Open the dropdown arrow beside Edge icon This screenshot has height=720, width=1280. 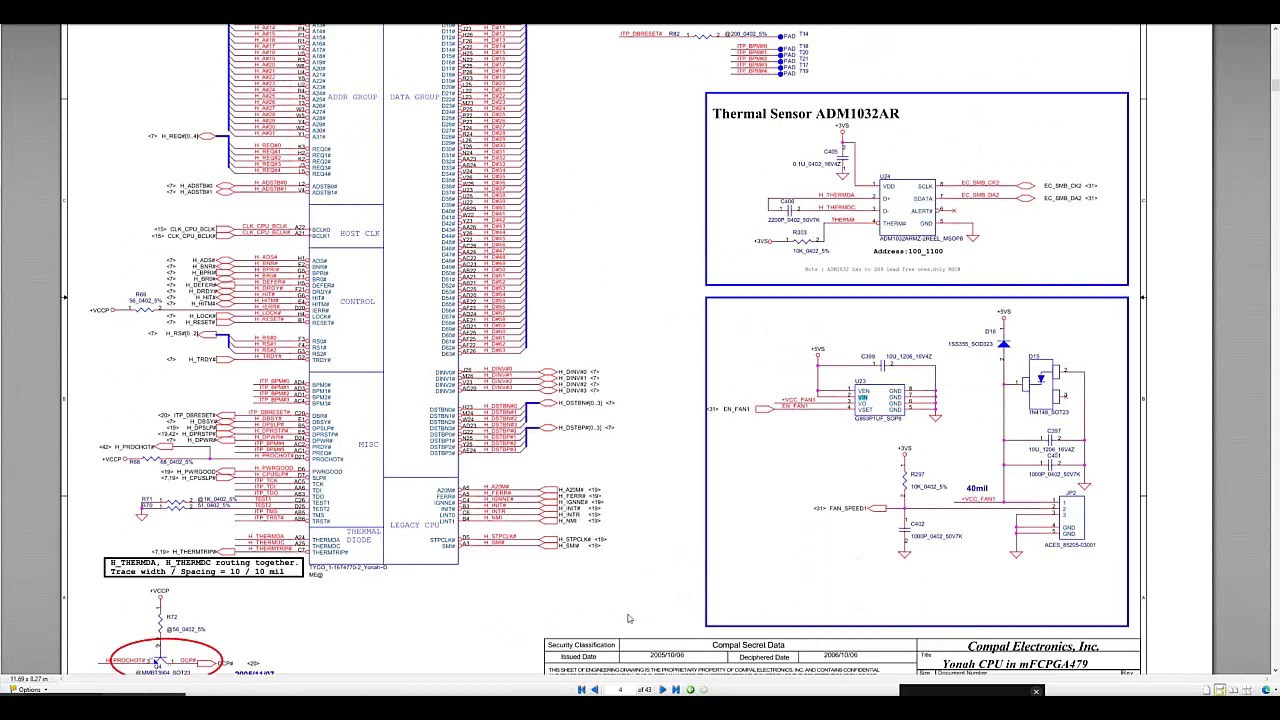click(1276, 689)
